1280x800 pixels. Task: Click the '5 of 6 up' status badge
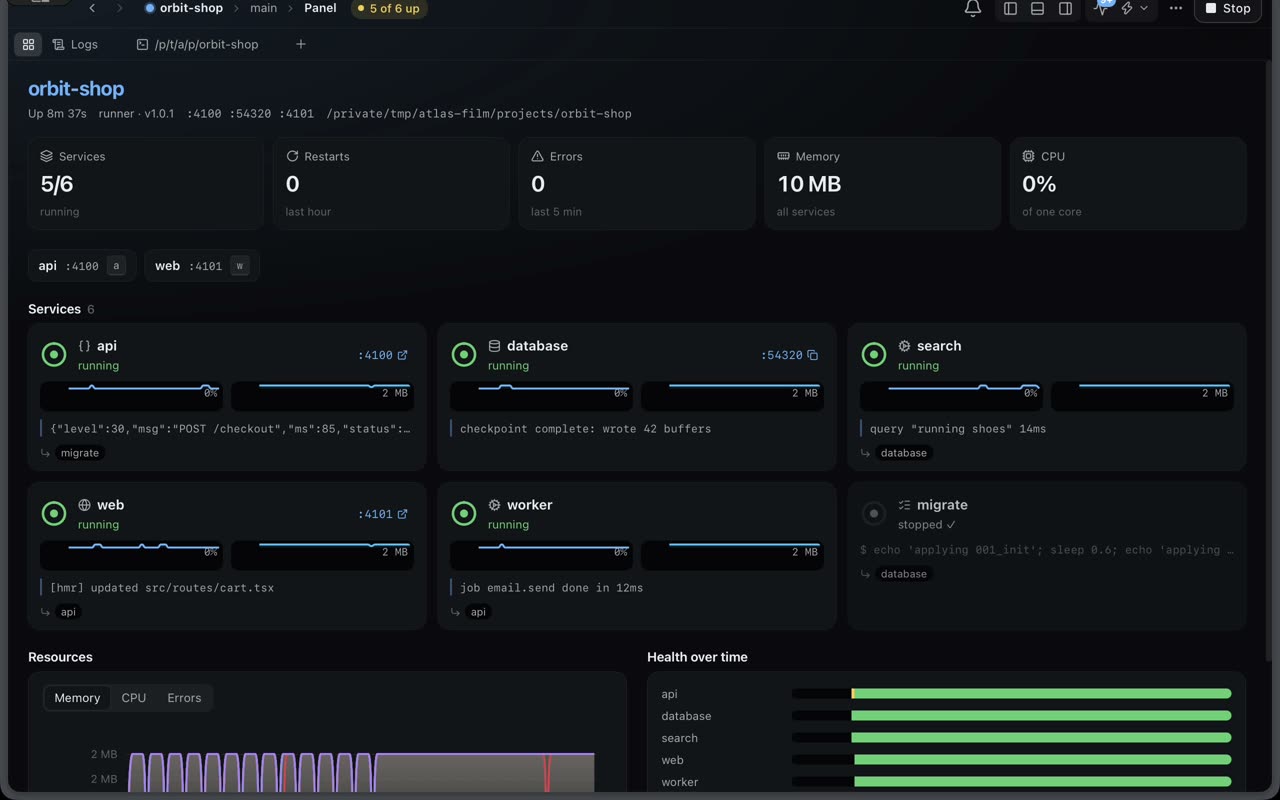[x=388, y=8]
